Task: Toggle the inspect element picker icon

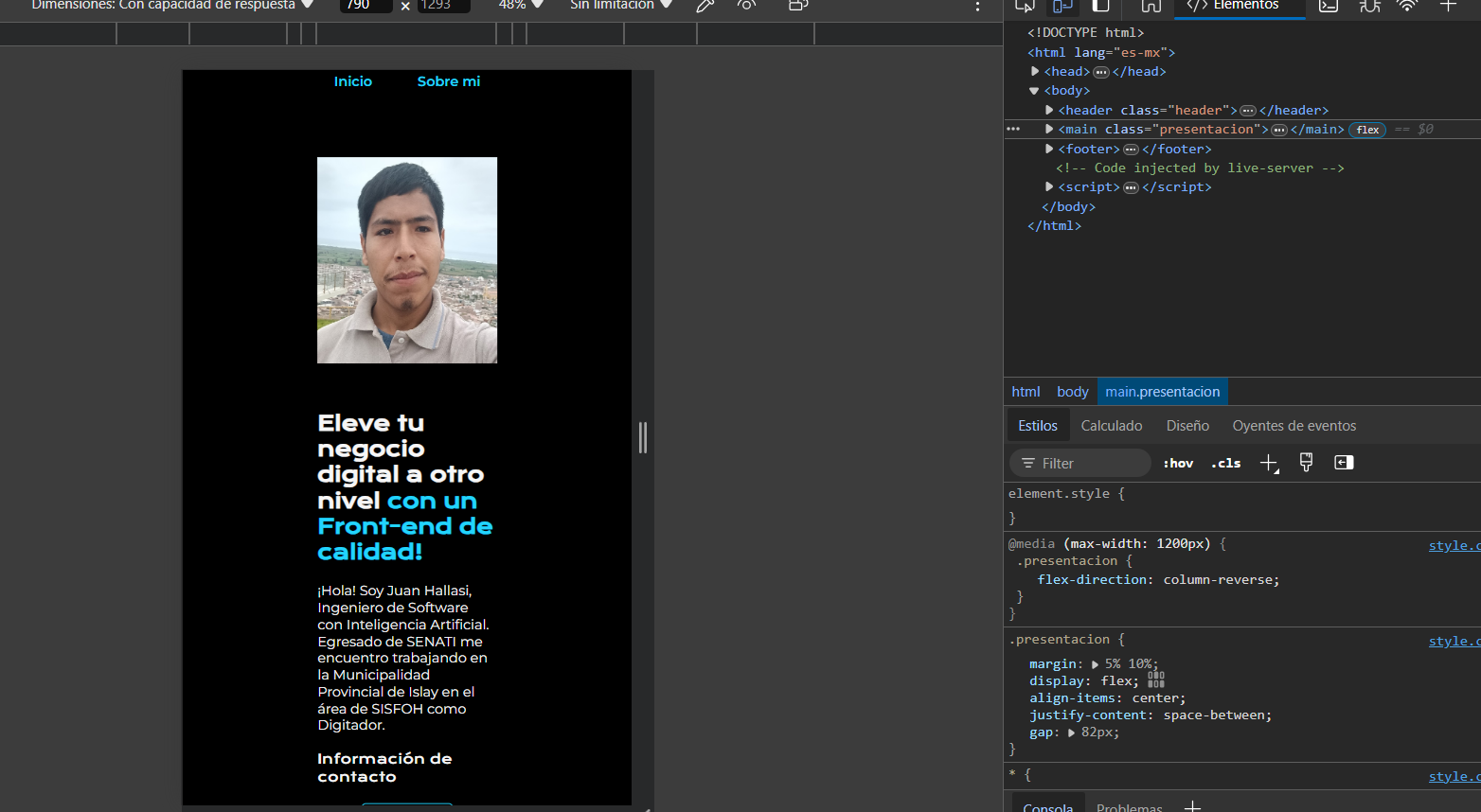Action: pyautogui.click(x=1025, y=5)
